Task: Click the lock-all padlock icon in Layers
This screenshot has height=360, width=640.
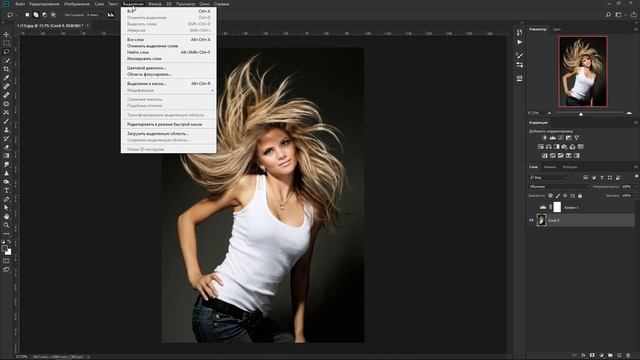Action: tap(580, 196)
